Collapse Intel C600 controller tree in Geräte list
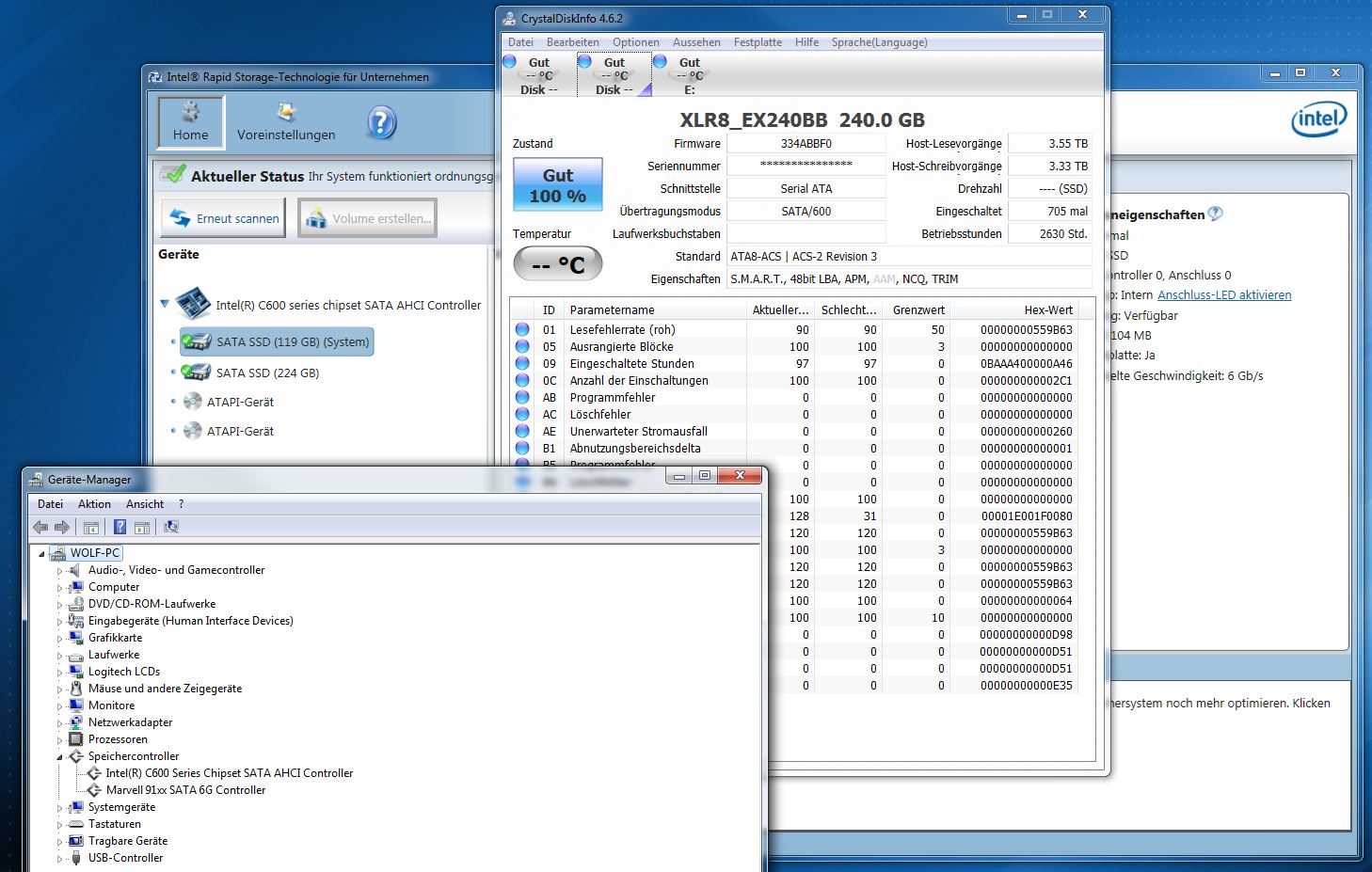 (165, 304)
